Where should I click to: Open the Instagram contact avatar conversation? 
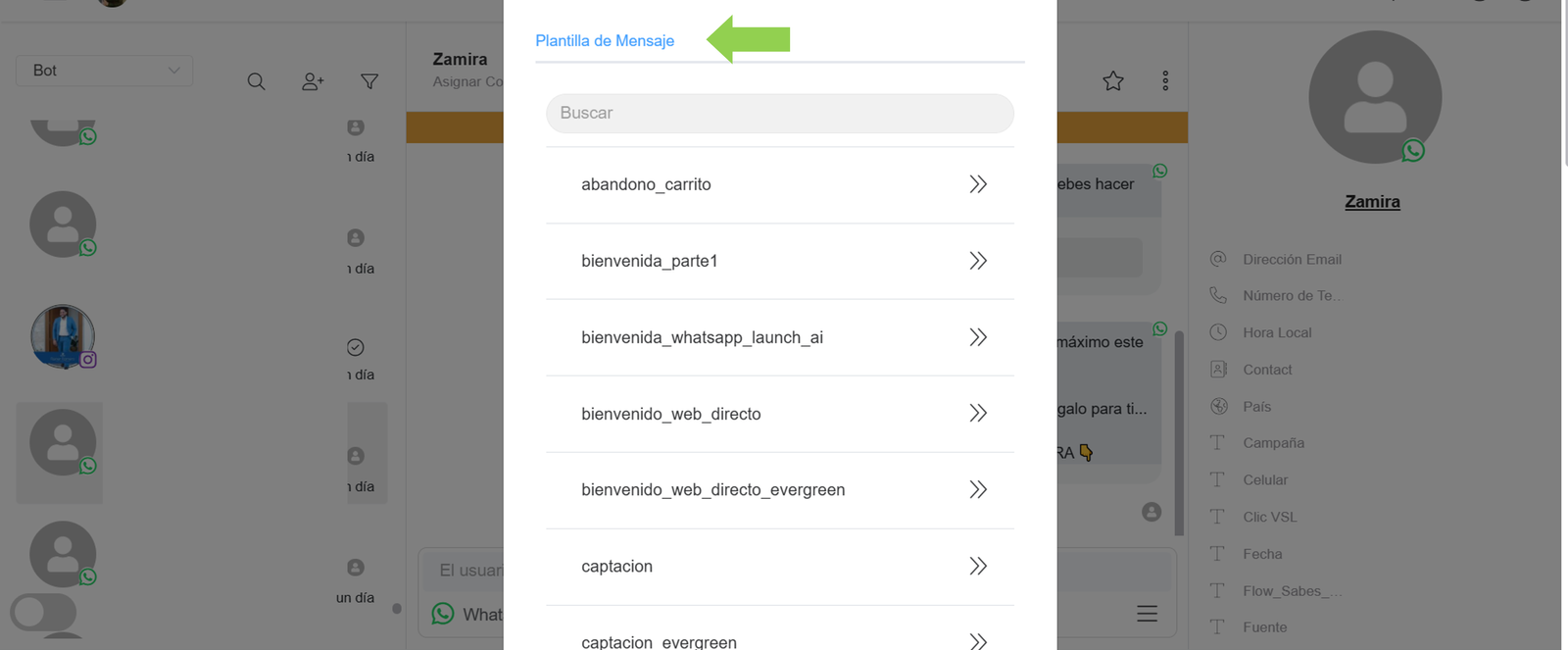pos(63,336)
